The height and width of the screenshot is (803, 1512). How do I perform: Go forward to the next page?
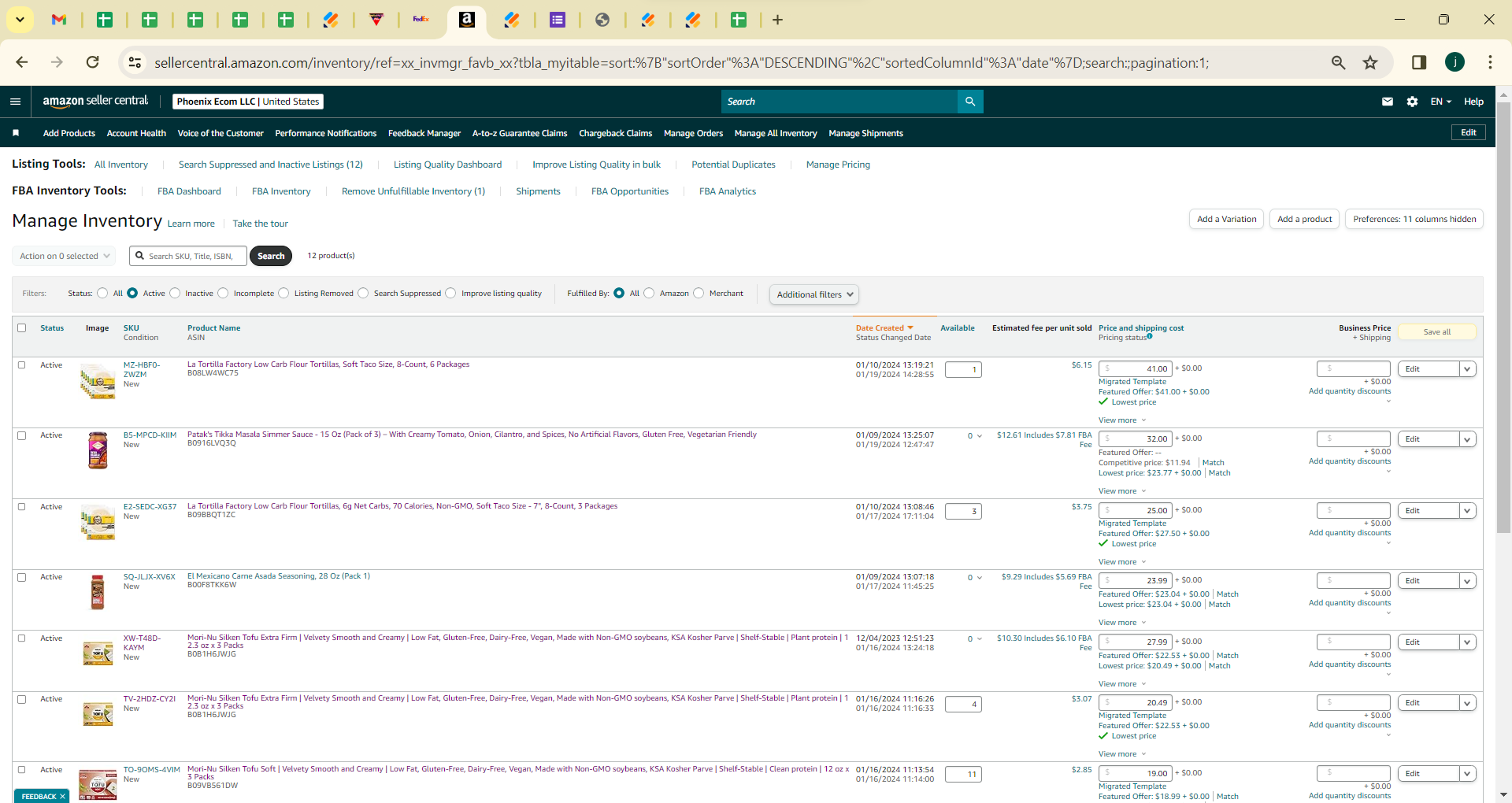(57, 62)
